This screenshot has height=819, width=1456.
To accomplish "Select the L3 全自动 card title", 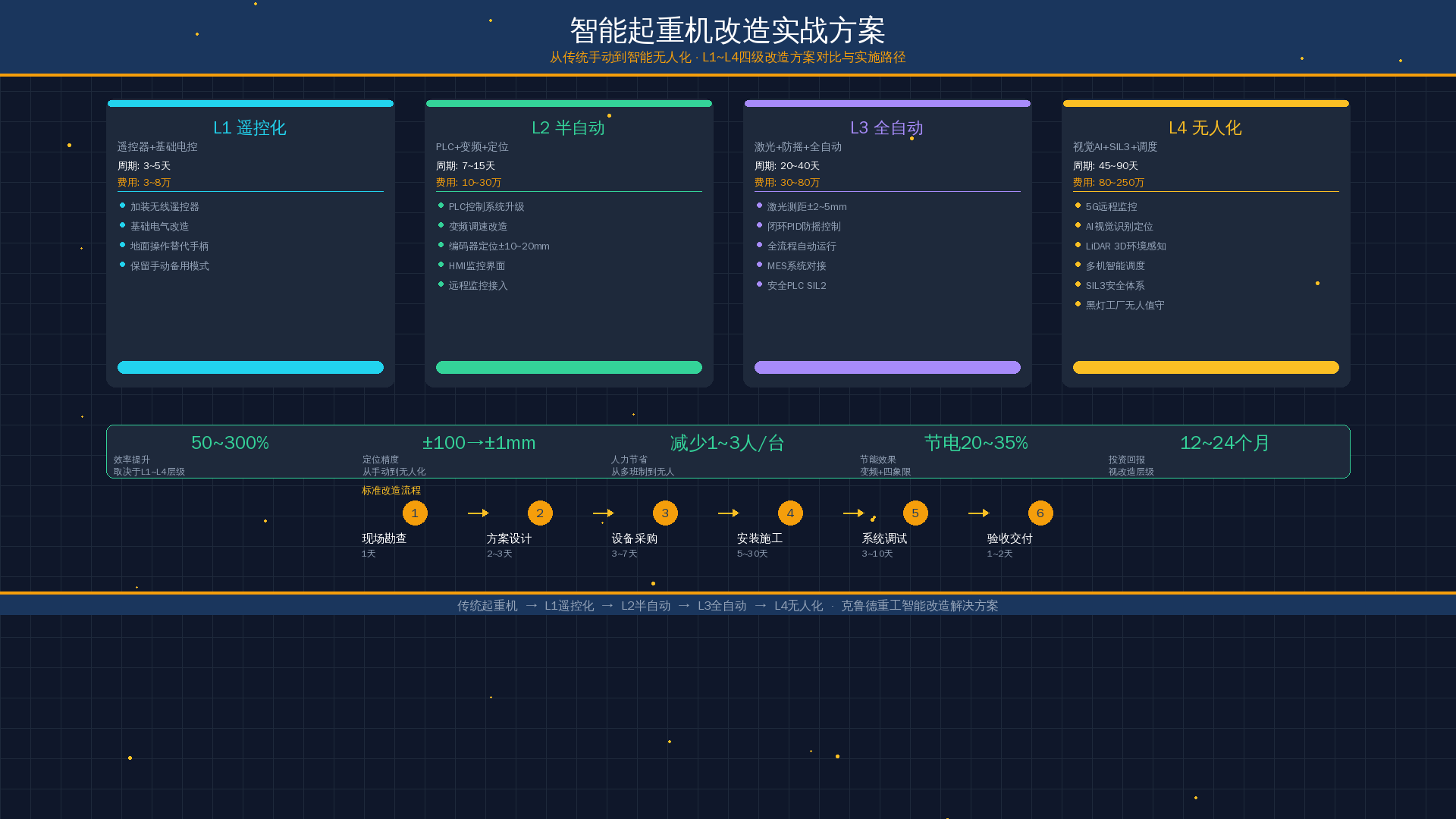I will [x=887, y=127].
